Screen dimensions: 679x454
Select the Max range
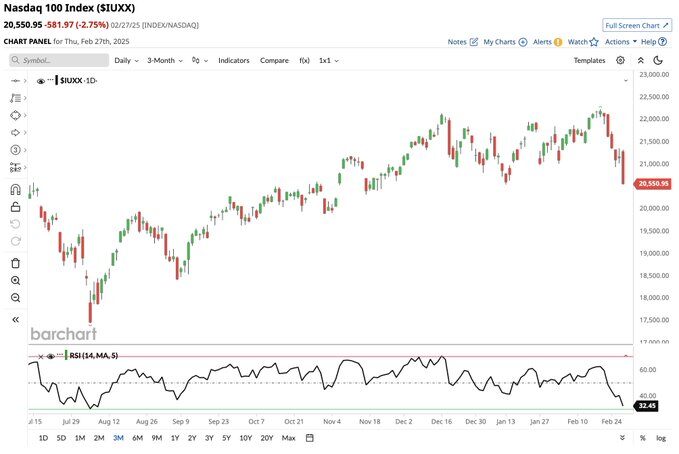click(288, 438)
